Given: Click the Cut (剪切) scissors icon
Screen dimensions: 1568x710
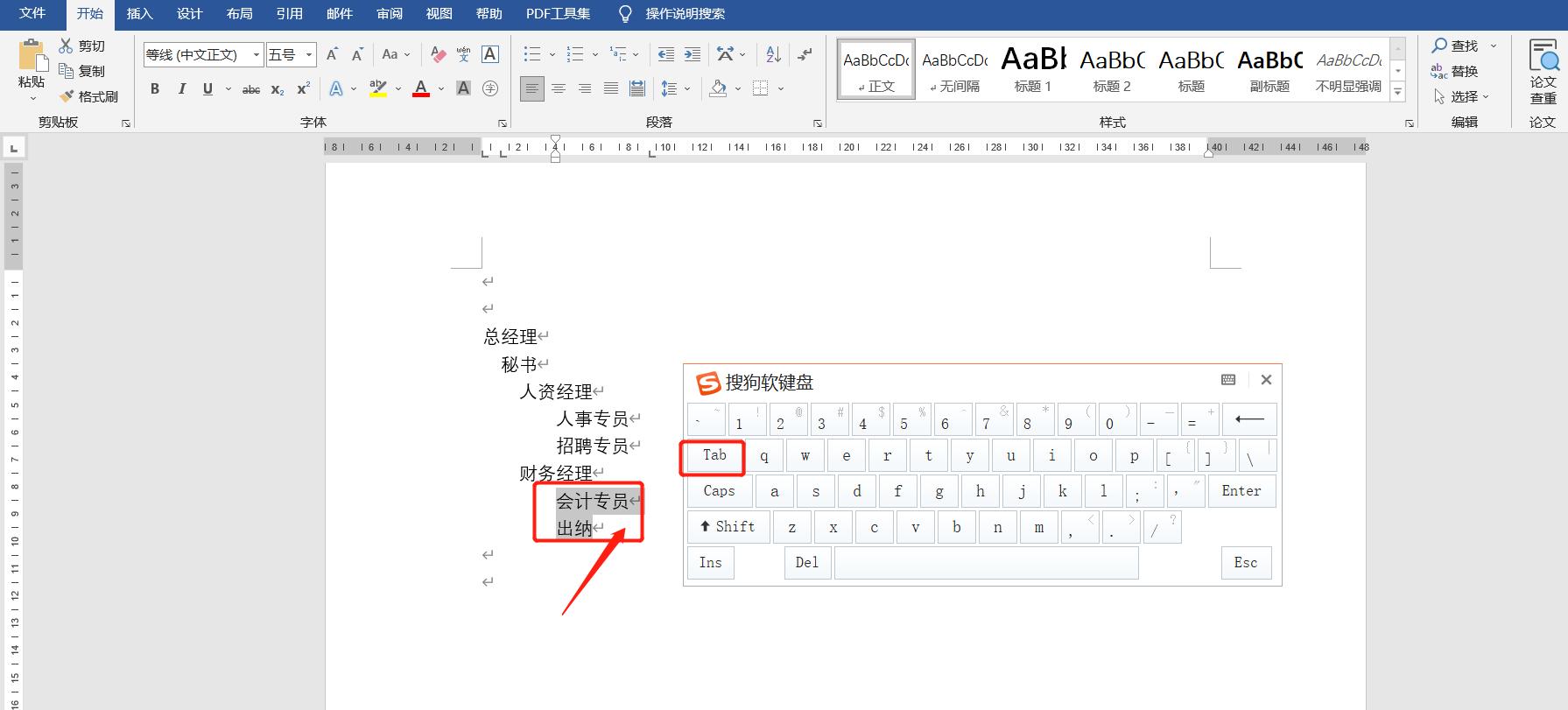Looking at the screenshot, I should pyautogui.click(x=66, y=46).
